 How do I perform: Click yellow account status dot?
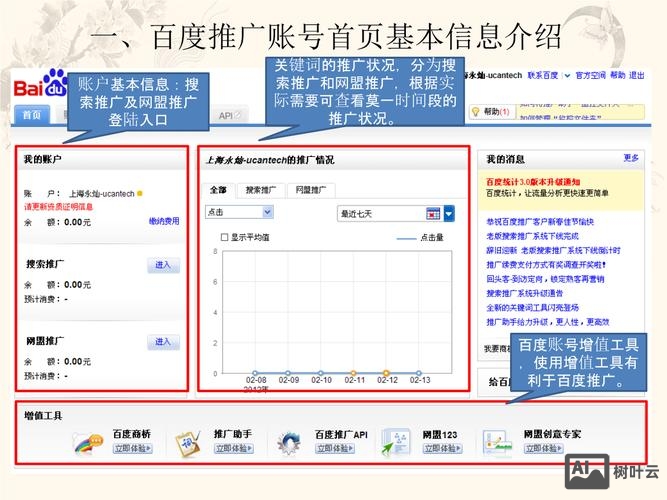coord(140,194)
